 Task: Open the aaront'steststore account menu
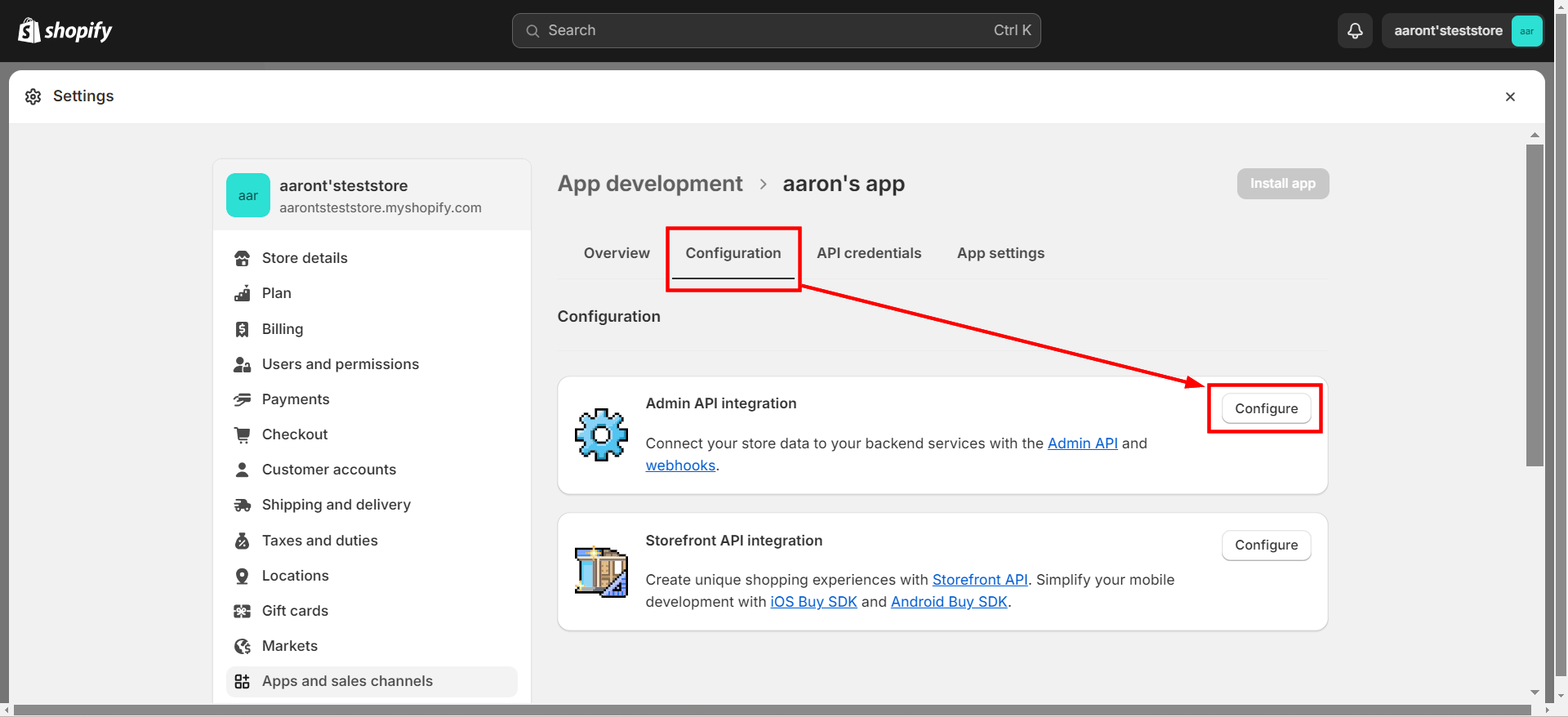(x=1463, y=31)
